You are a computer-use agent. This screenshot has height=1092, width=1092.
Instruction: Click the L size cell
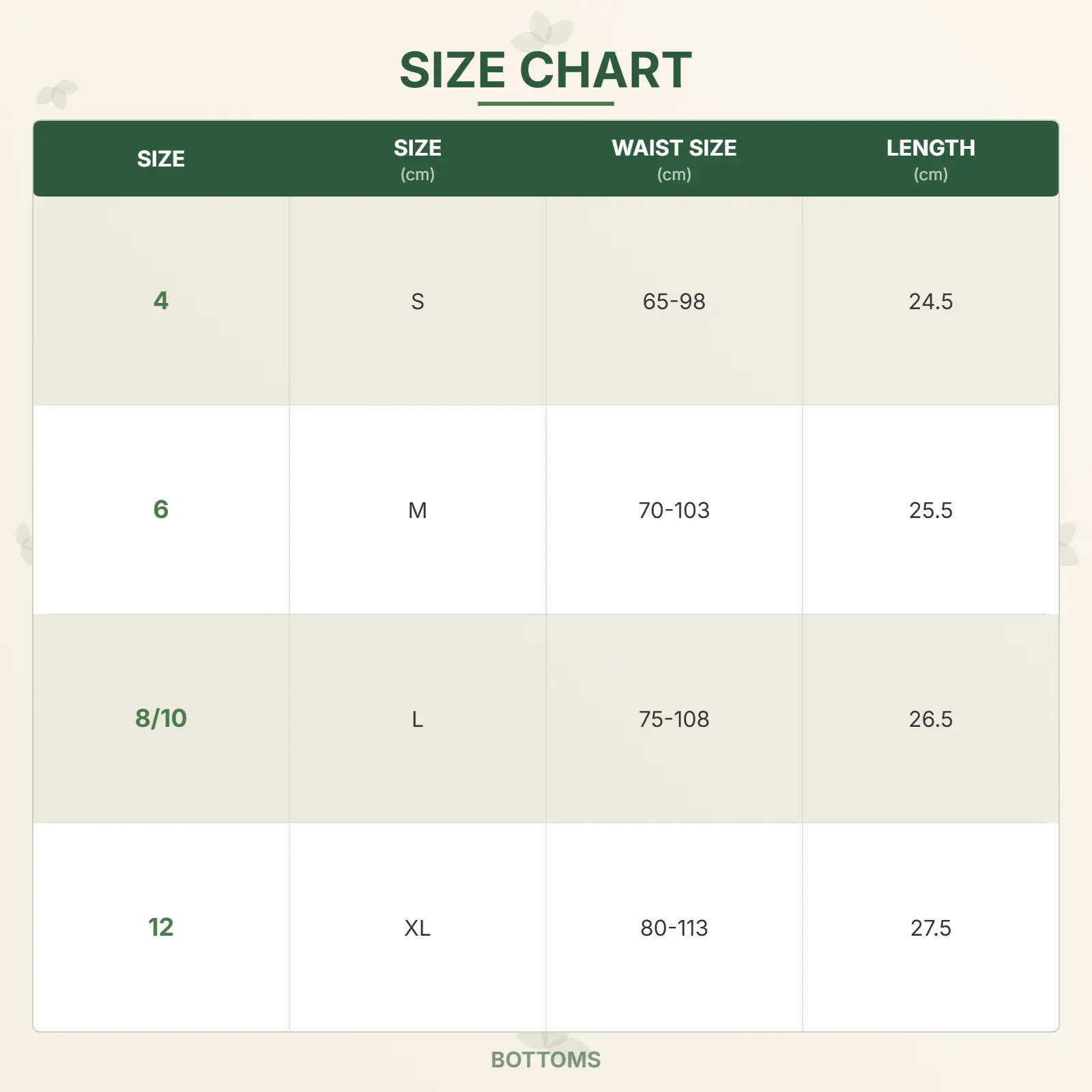[x=417, y=719]
